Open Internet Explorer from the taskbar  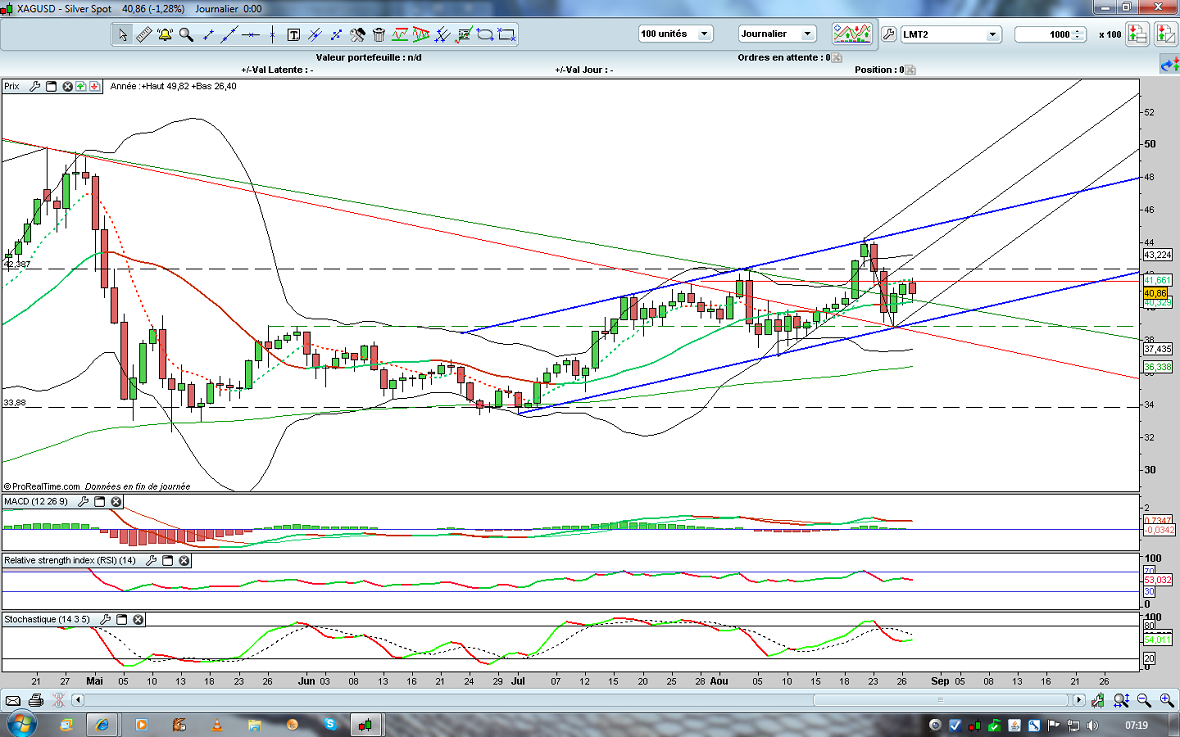(x=103, y=723)
